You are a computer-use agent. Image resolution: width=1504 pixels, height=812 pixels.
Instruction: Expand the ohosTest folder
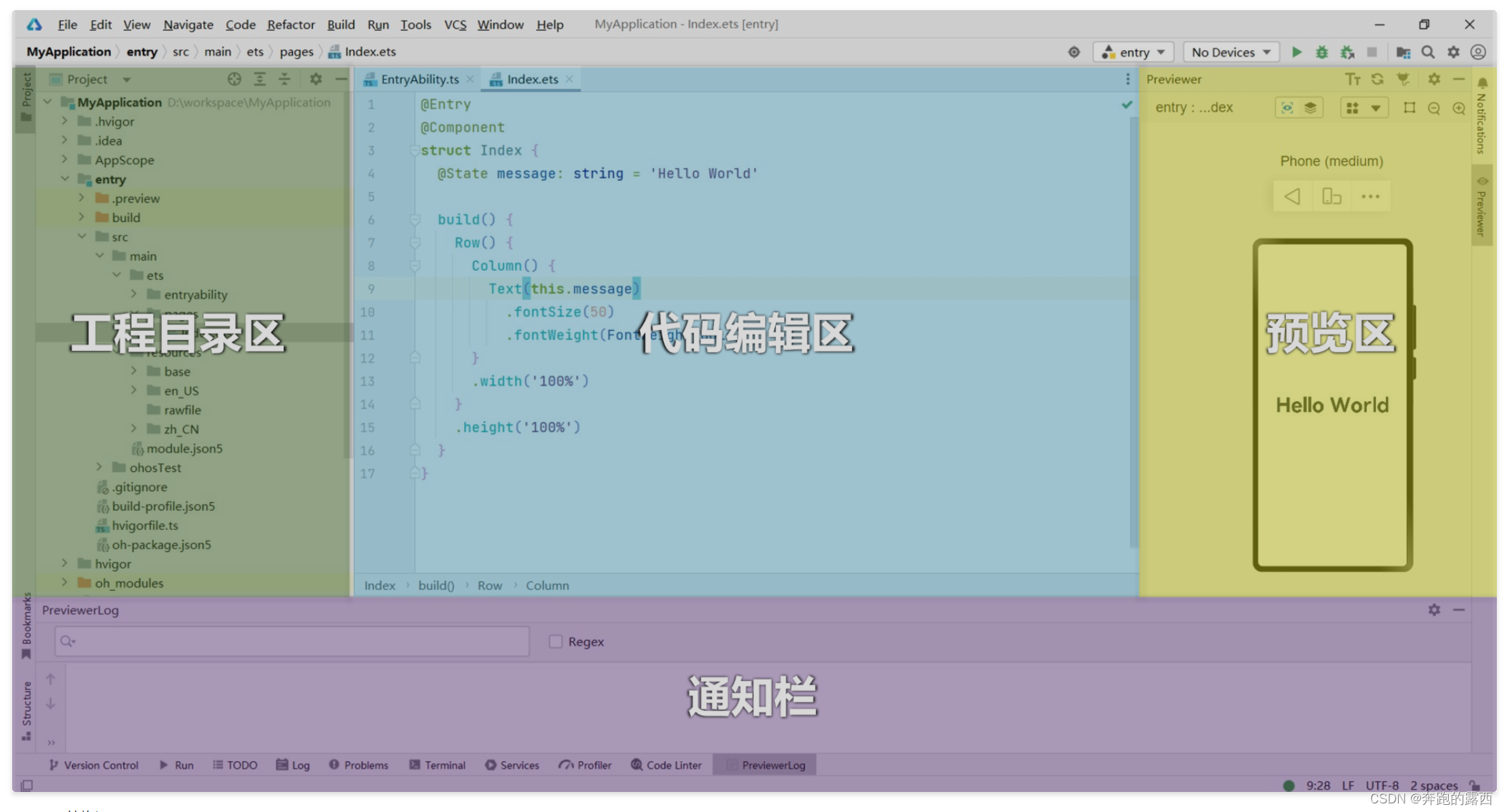(x=100, y=468)
